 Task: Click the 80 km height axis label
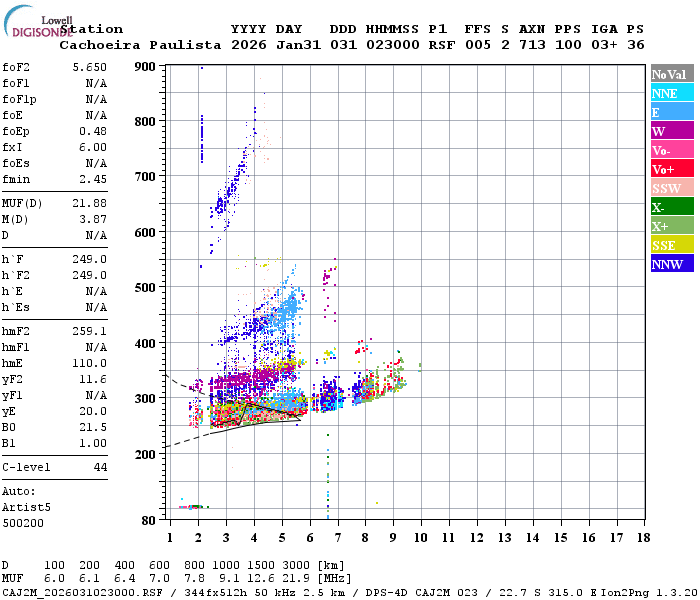(148, 521)
